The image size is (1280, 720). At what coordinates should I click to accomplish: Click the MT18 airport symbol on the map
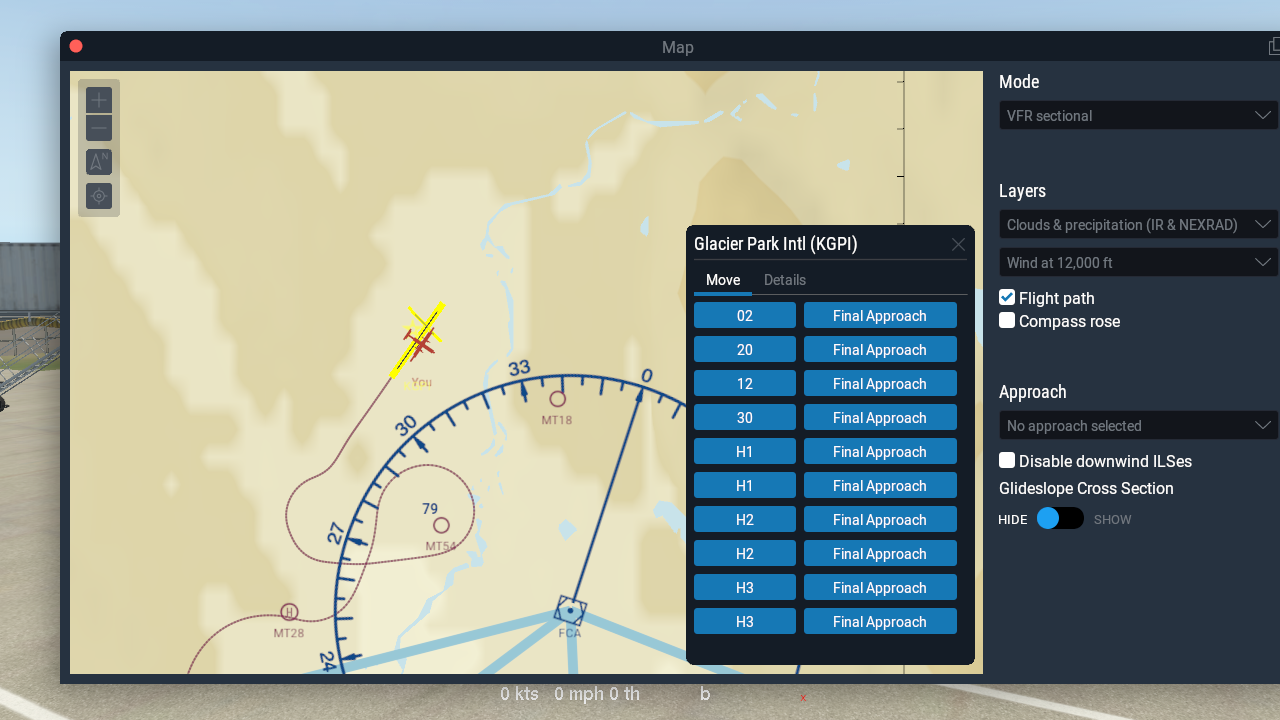(x=557, y=399)
